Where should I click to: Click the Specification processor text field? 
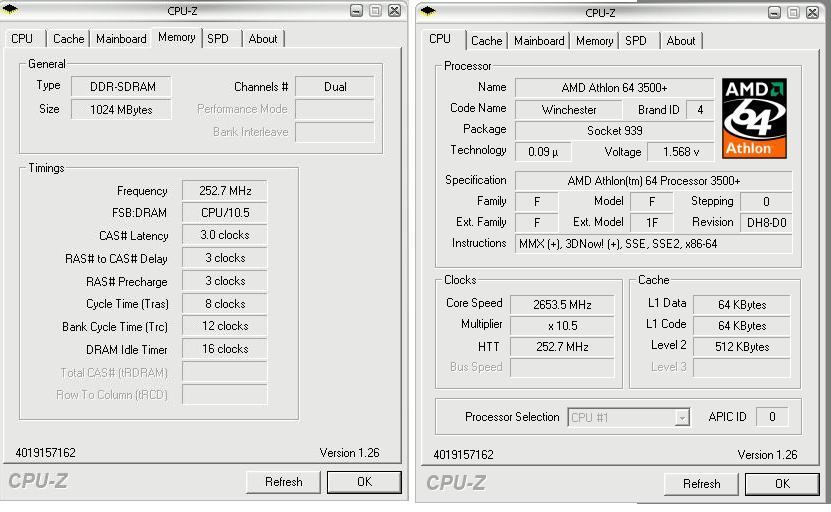coord(653,181)
